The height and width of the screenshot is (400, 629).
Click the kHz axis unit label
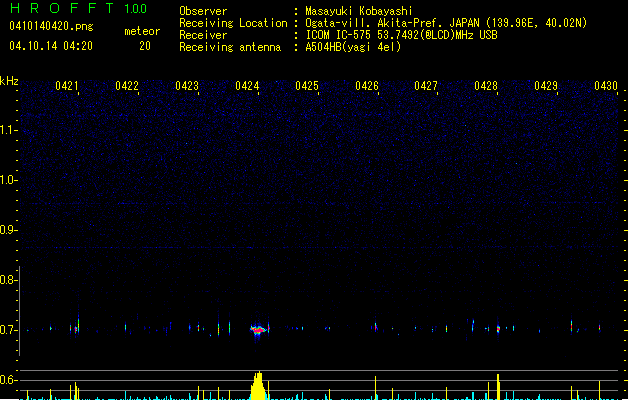click(x=9, y=81)
